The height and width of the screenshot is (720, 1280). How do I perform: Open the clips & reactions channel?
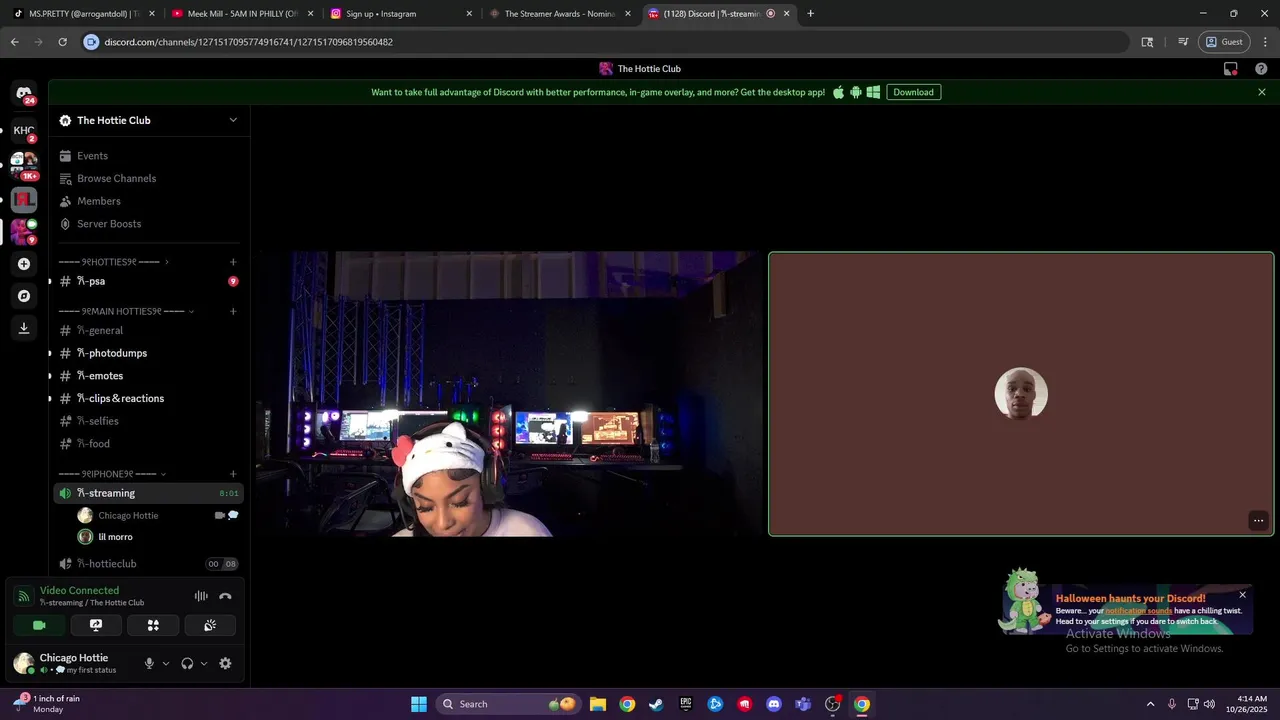pyautogui.click(x=147, y=398)
